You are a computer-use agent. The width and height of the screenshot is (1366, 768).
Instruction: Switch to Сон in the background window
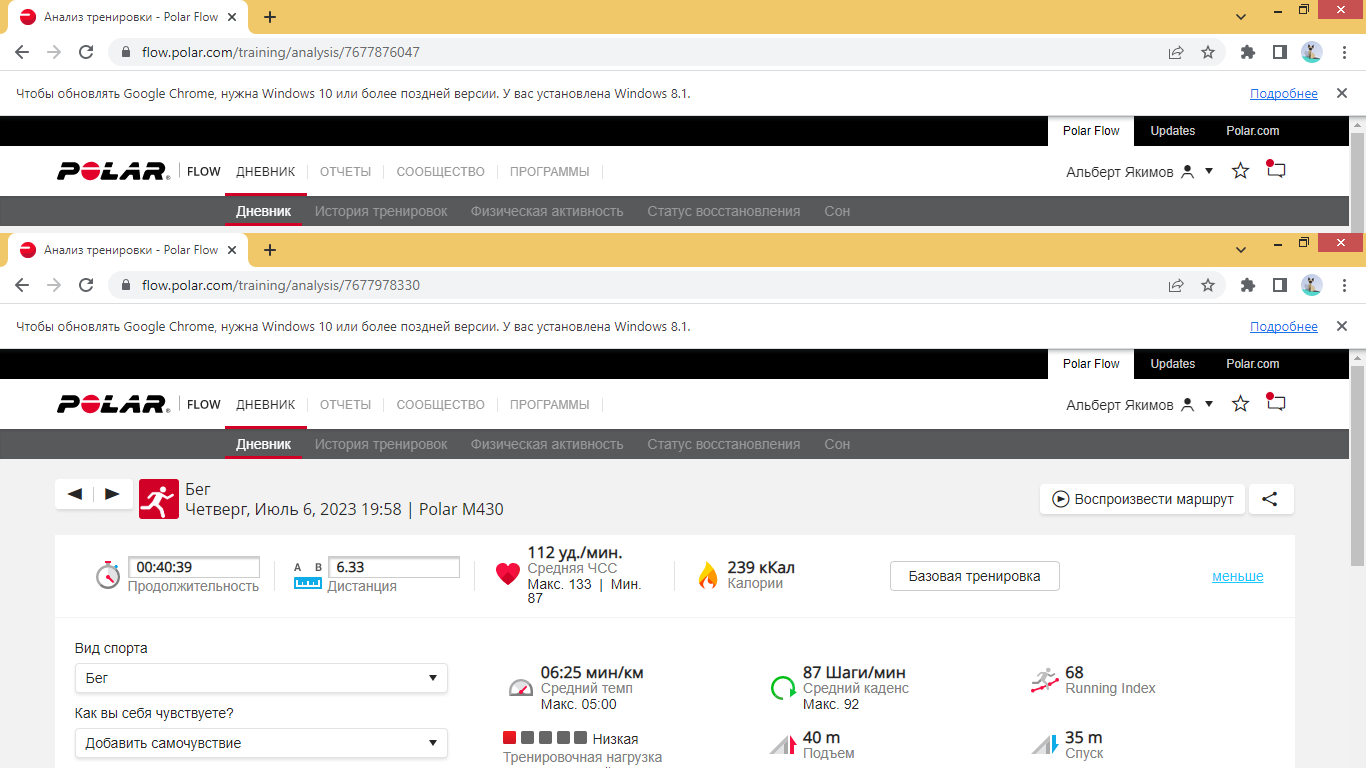pyautogui.click(x=837, y=211)
